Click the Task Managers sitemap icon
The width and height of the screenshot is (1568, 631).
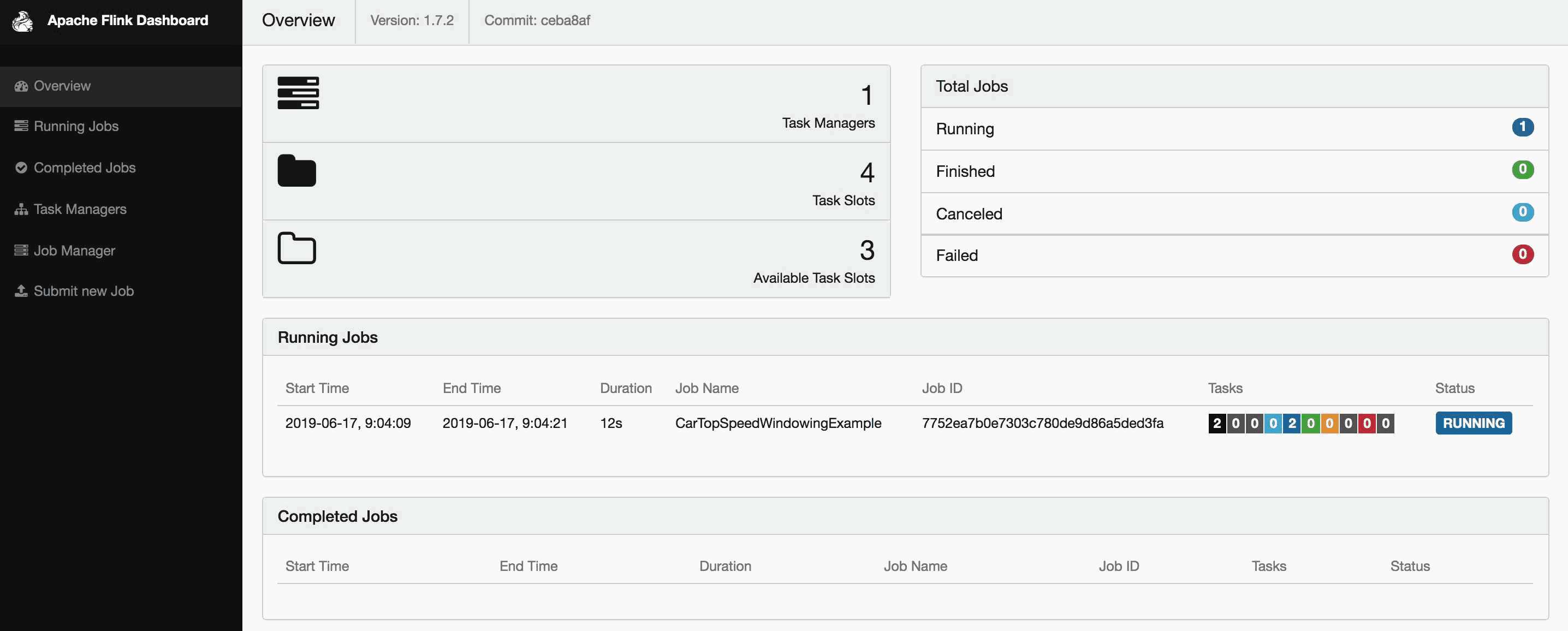(21, 209)
